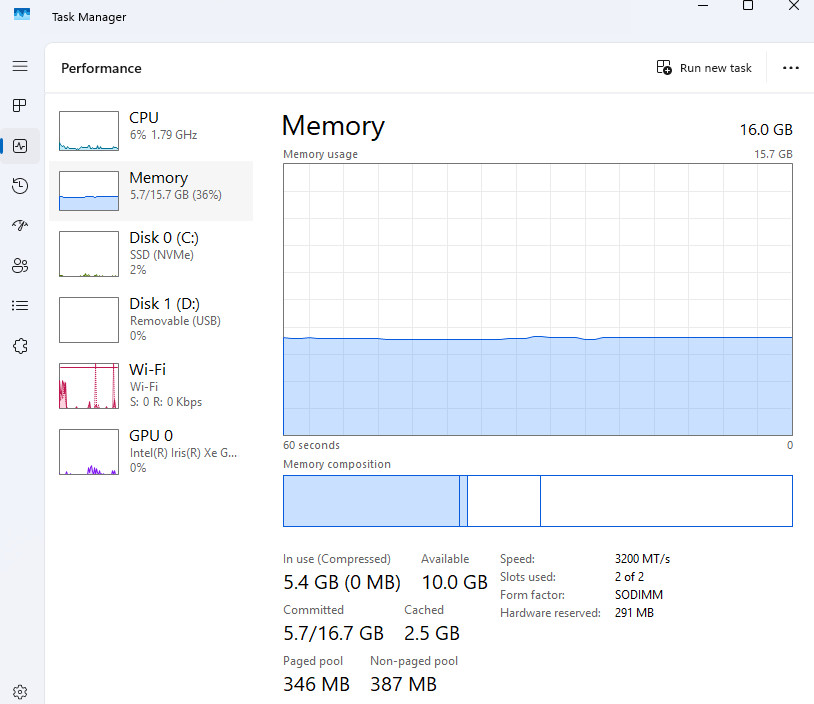This screenshot has height=704, width=814.
Task: Open the Processes page icon
Action: coord(20,106)
